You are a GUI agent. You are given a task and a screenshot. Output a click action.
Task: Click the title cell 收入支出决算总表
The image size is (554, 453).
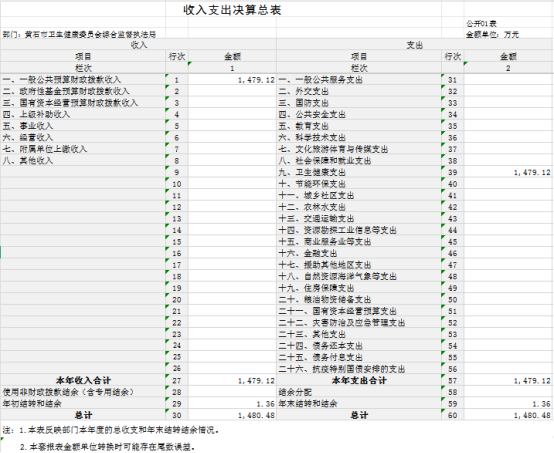(x=232, y=10)
